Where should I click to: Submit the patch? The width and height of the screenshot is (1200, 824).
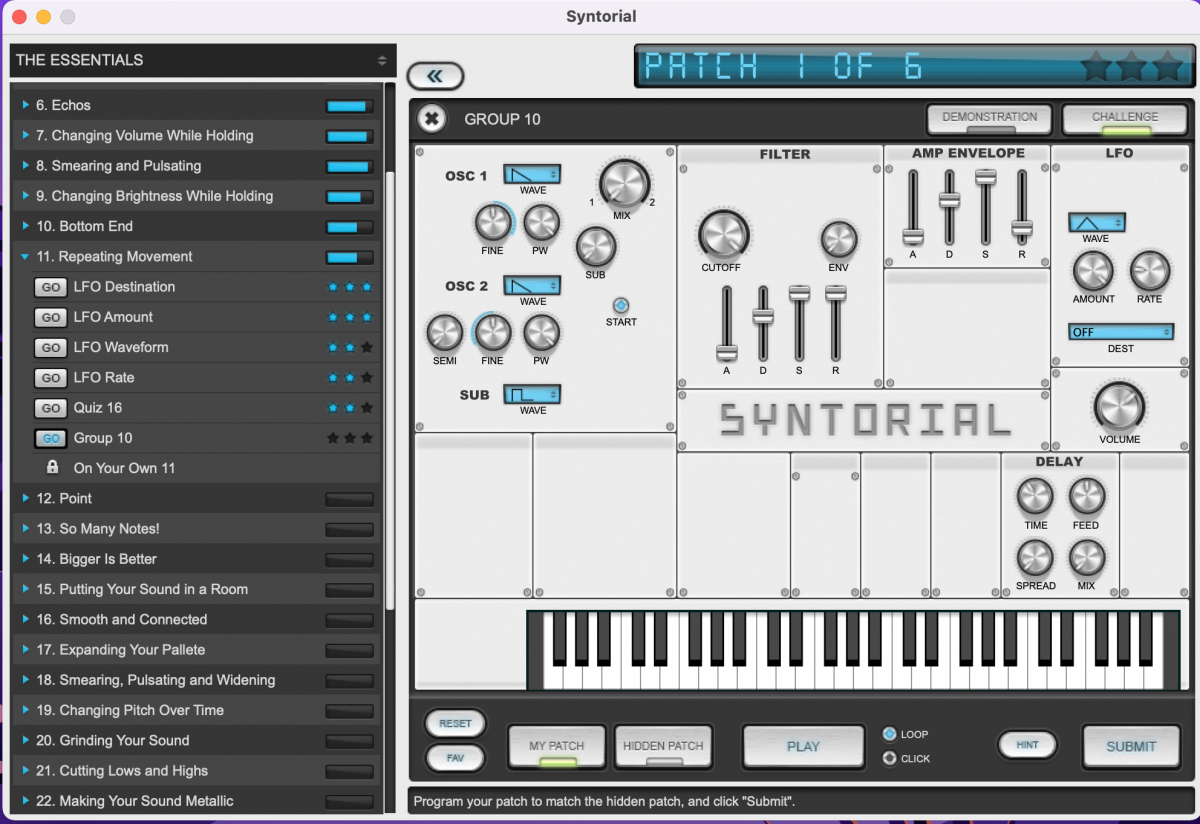pyautogui.click(x=1131, y=746)
